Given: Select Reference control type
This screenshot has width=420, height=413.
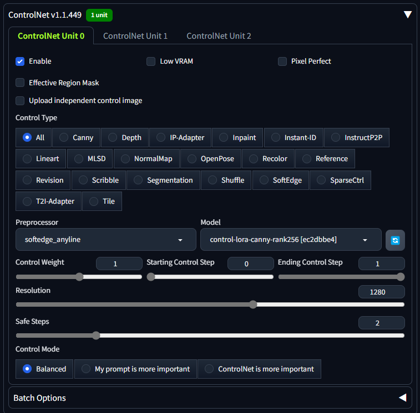Looking at the screenshot, I should tap(325, 159).
